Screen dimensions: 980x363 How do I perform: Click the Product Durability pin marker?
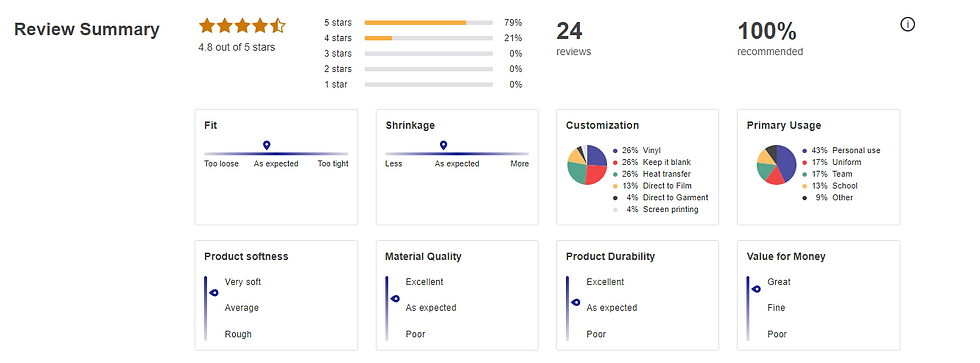point(576,302)
